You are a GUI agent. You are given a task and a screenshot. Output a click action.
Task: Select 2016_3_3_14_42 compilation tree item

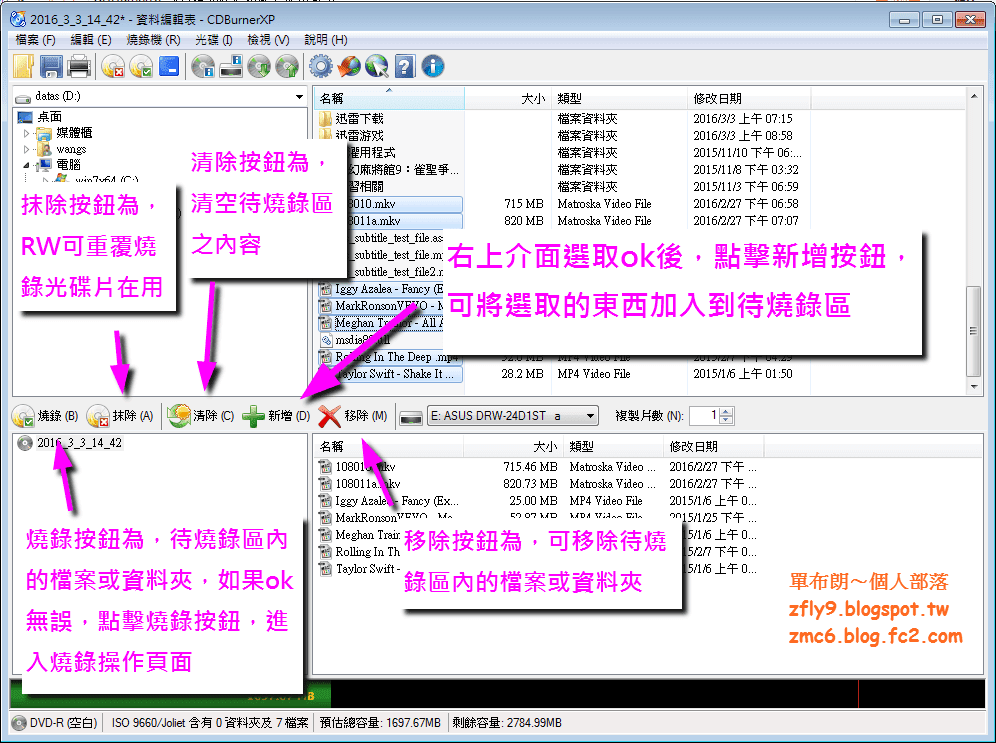79,443
